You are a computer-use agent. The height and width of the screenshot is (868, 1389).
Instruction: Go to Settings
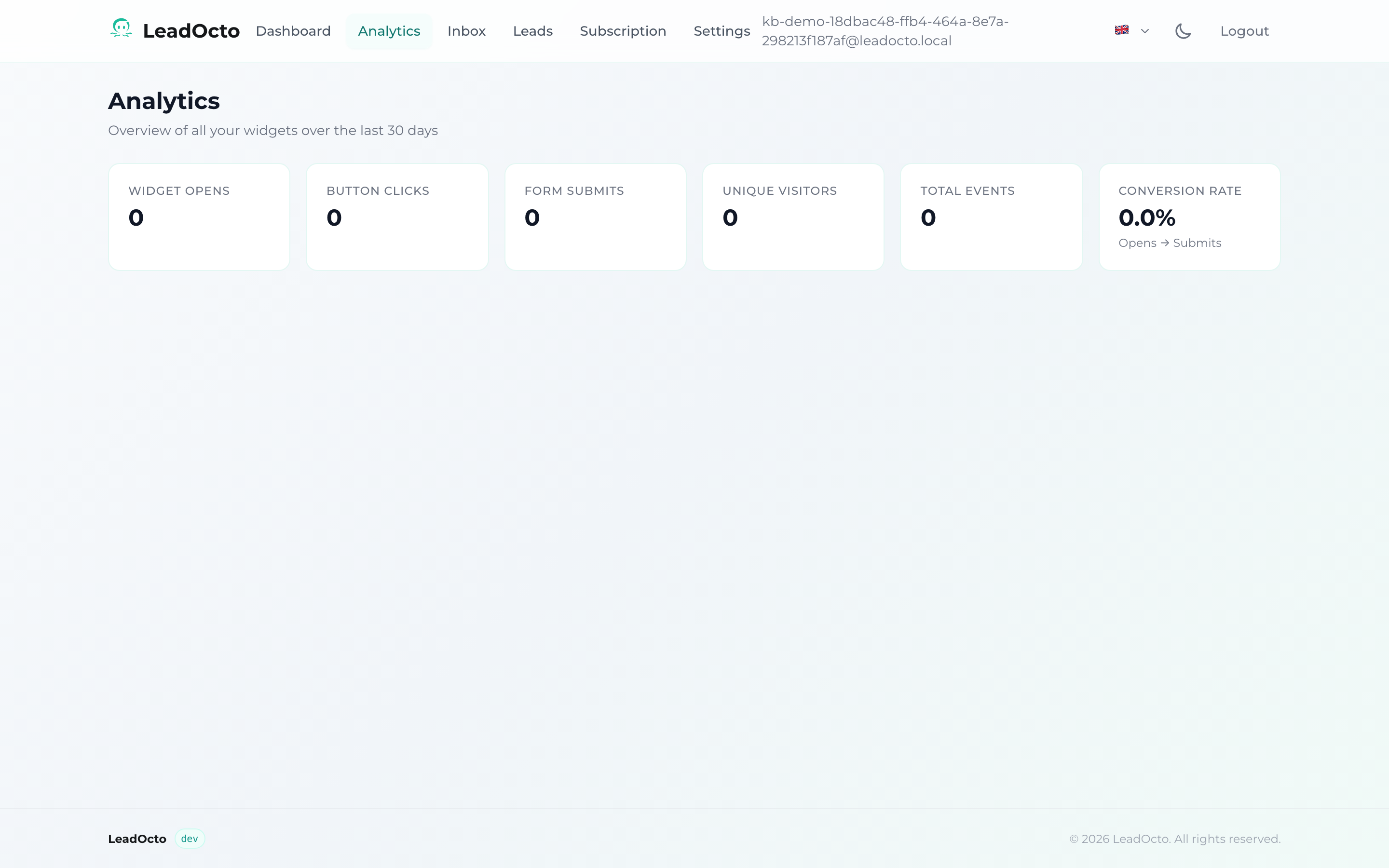point(722,30)
